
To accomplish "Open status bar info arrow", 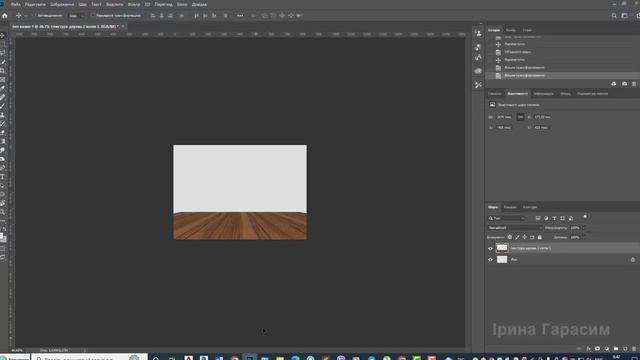I will [85, 350].
